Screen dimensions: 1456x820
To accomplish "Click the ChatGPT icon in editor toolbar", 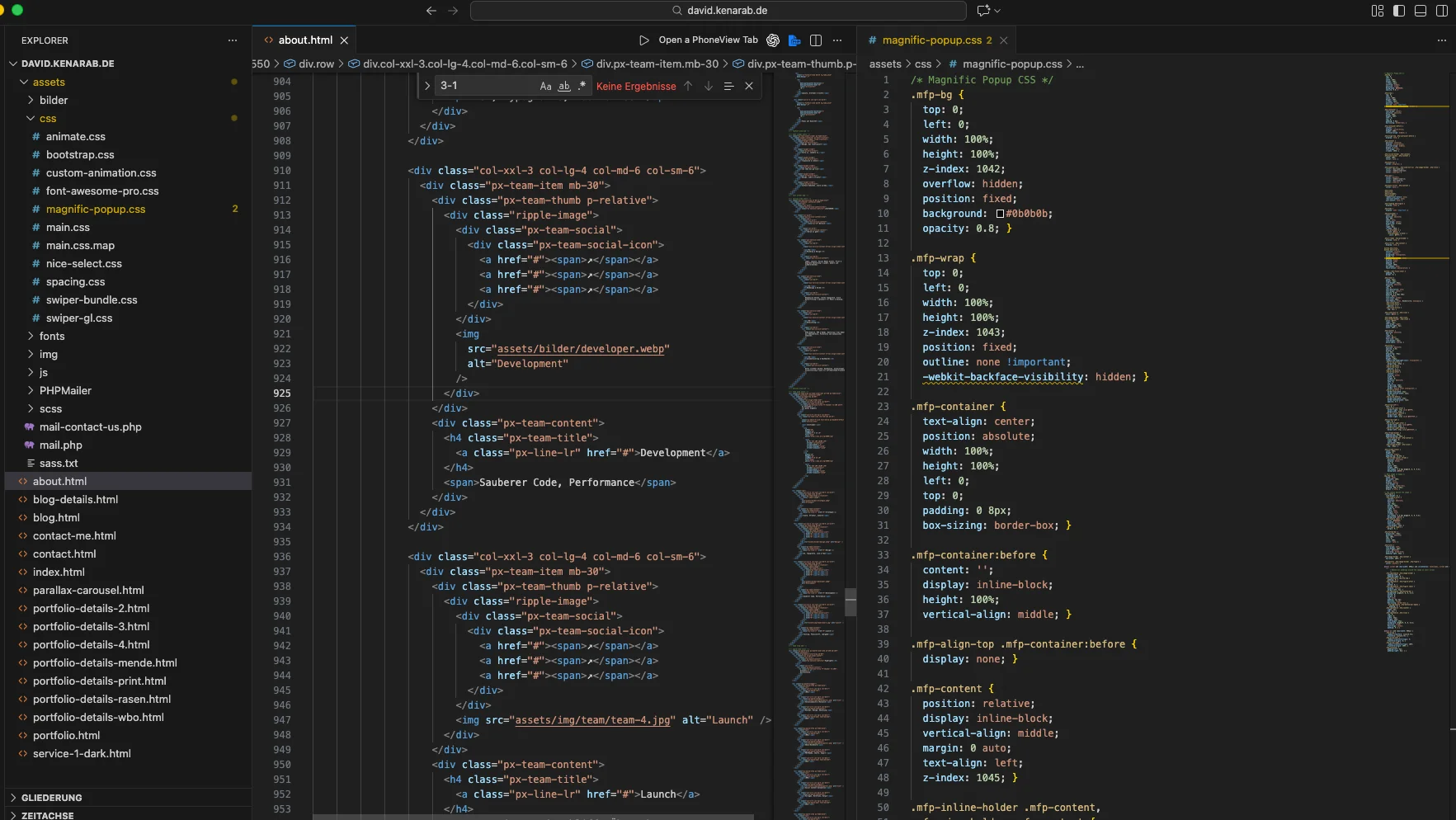I will [773, 40].
